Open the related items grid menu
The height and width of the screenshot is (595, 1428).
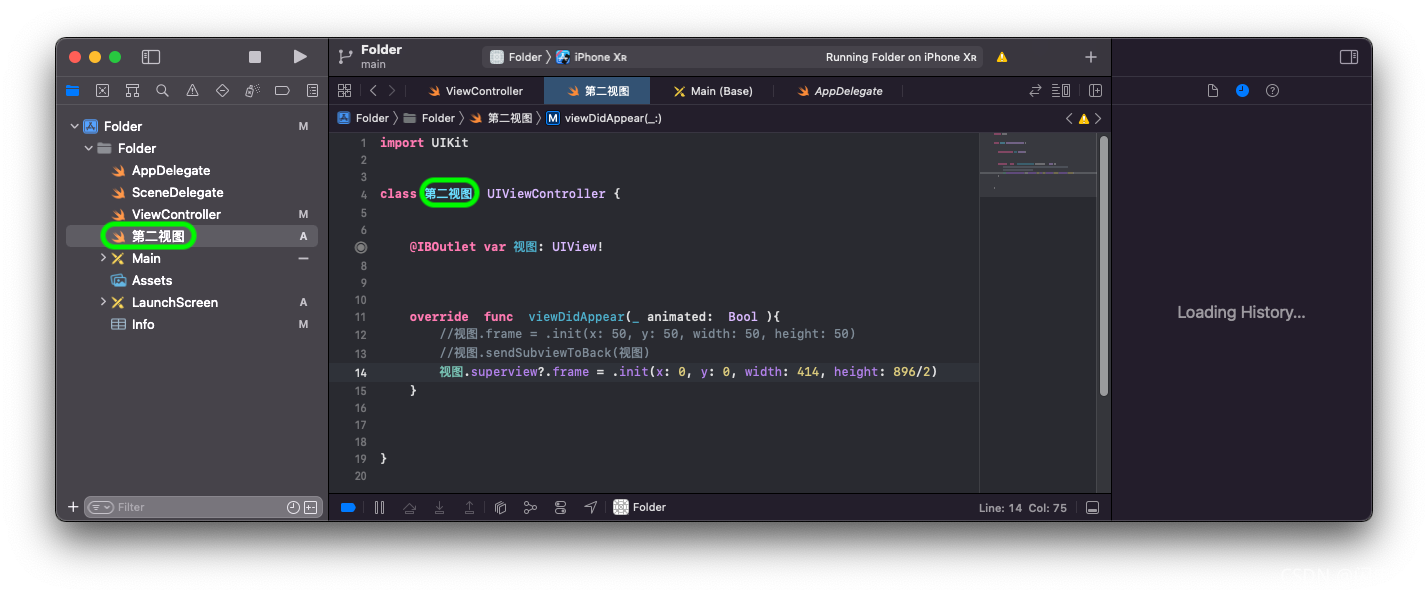pyautogui.click(x=345, y=91)
